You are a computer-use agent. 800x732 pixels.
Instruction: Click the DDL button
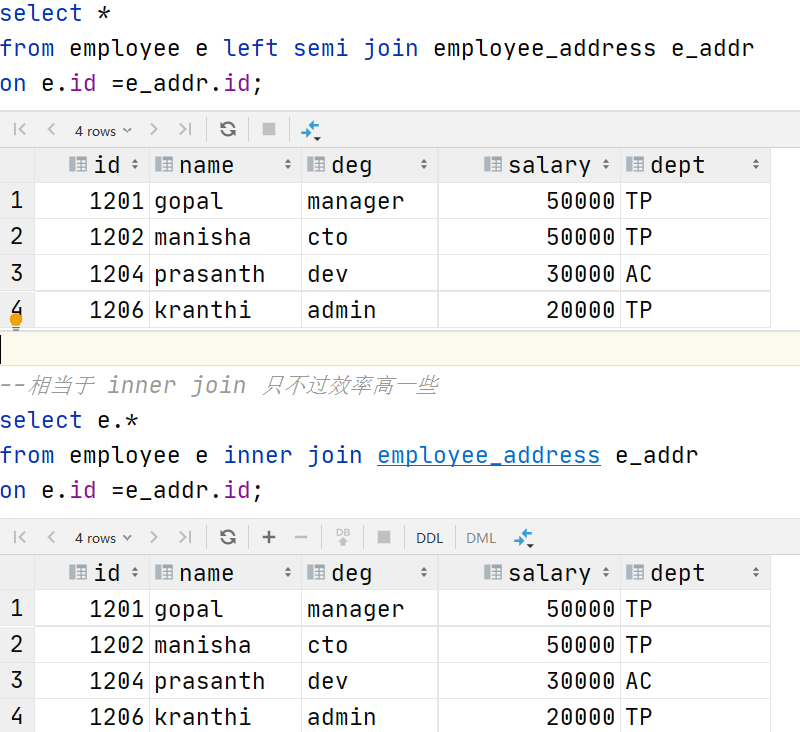click(429, 538)
